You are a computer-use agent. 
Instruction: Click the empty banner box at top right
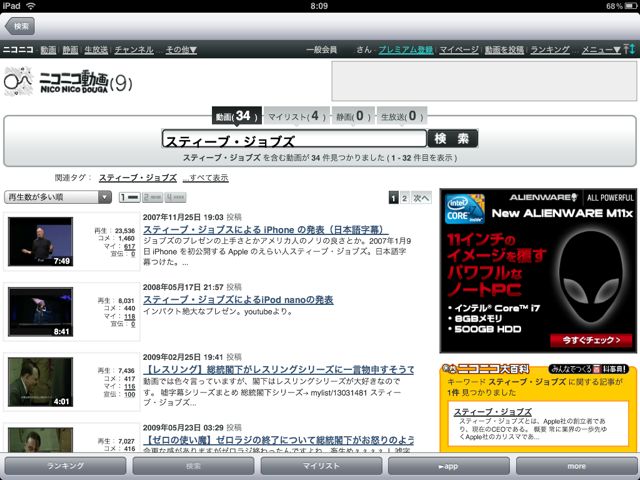point(484,81)
